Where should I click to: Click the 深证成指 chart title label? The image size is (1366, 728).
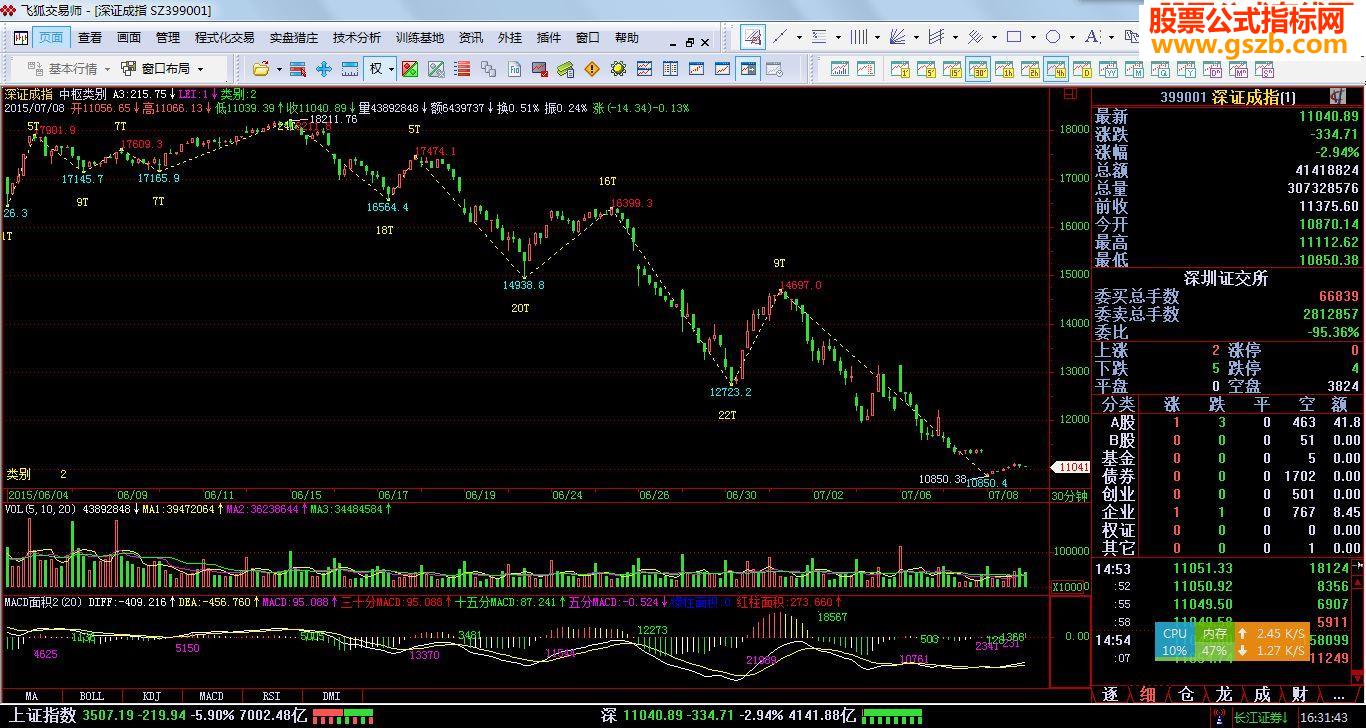point(29,94)
